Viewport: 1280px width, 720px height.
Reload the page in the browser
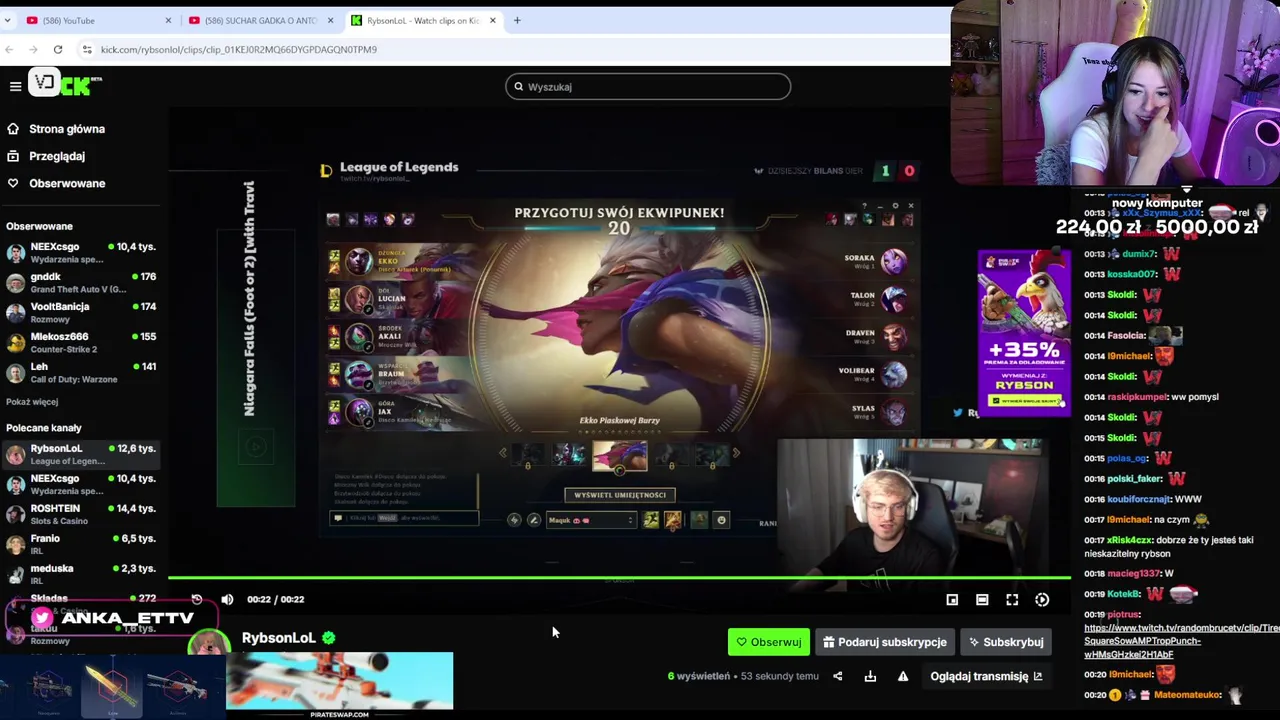click(58, 49)
